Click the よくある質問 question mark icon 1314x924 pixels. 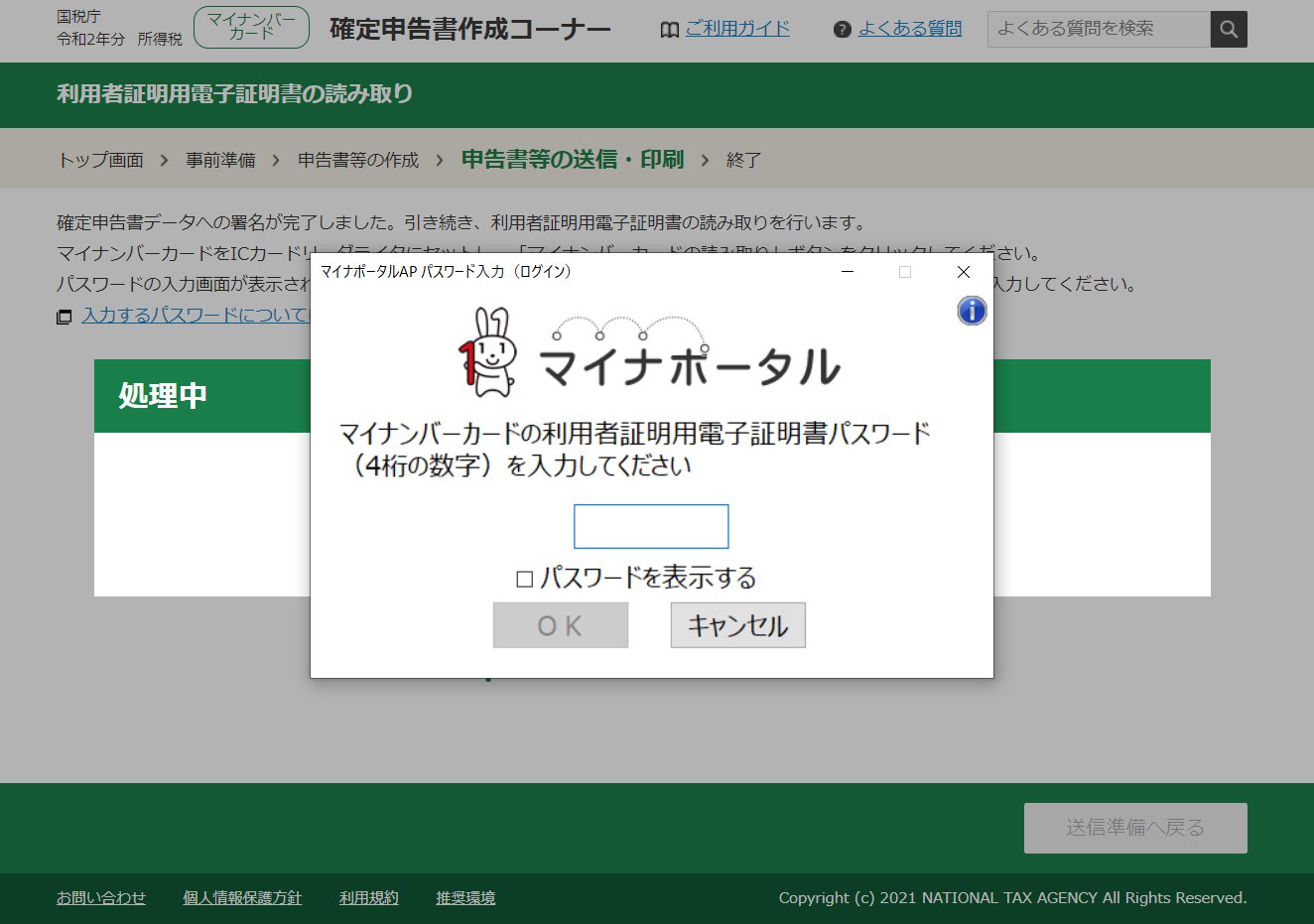pyautogui.click(x=843, y=30)
